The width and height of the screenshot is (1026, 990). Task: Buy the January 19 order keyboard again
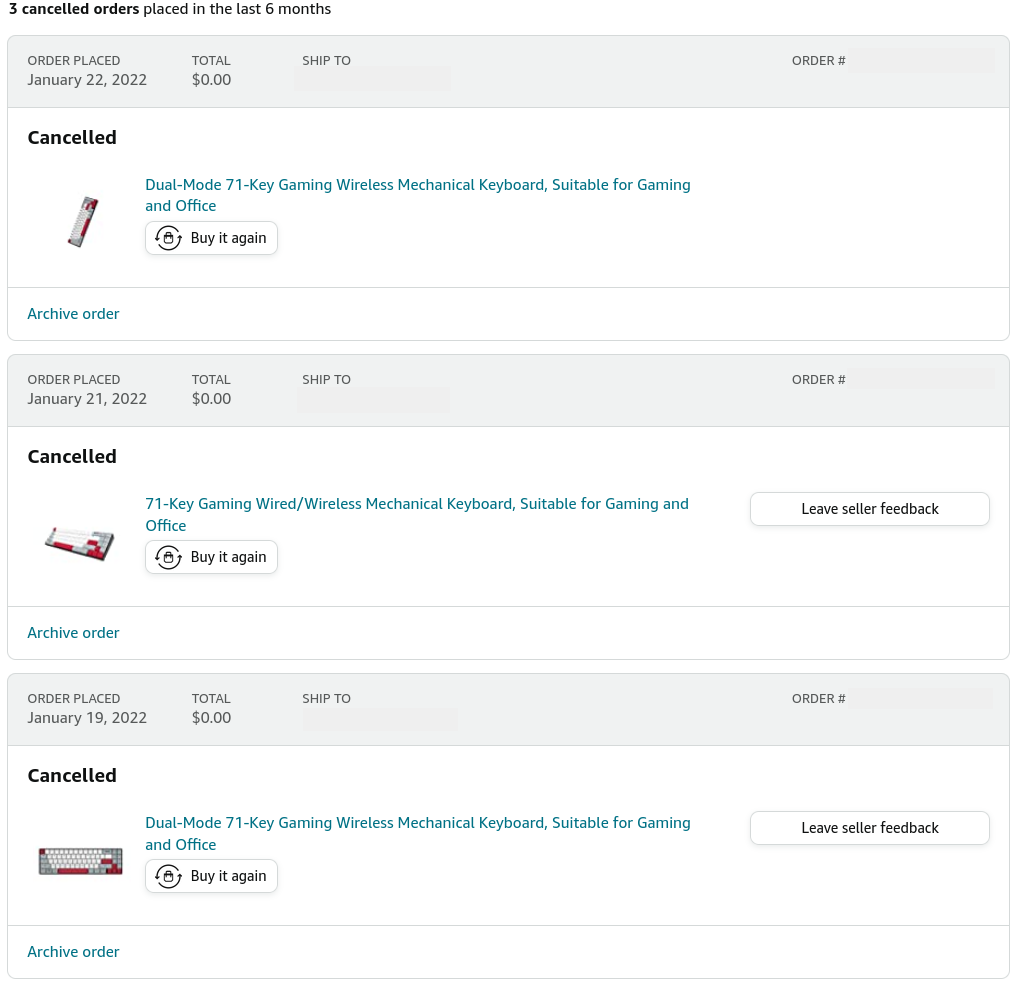(211, 876)
